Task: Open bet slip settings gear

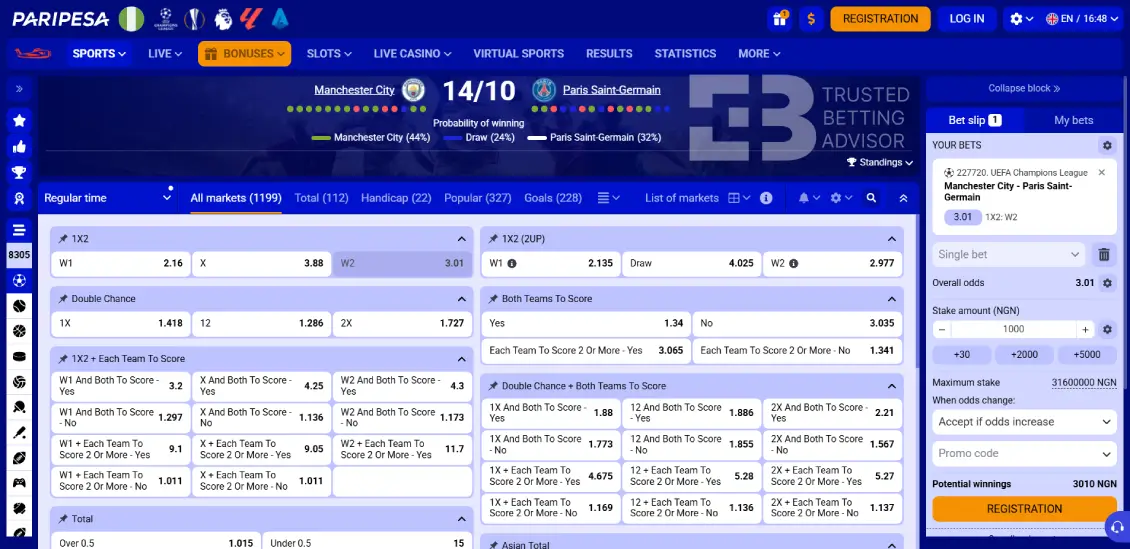Action: 1107,146
